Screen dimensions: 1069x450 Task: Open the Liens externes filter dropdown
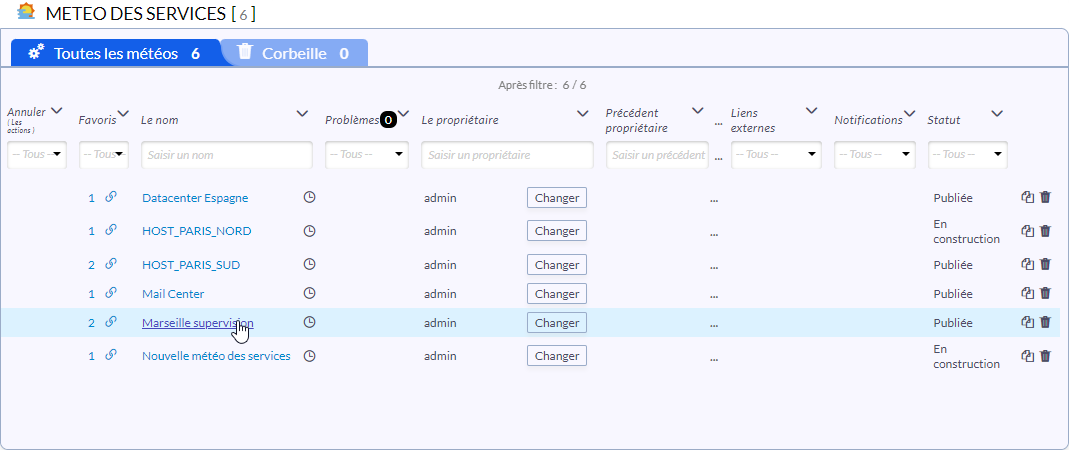tap(776, 155)
